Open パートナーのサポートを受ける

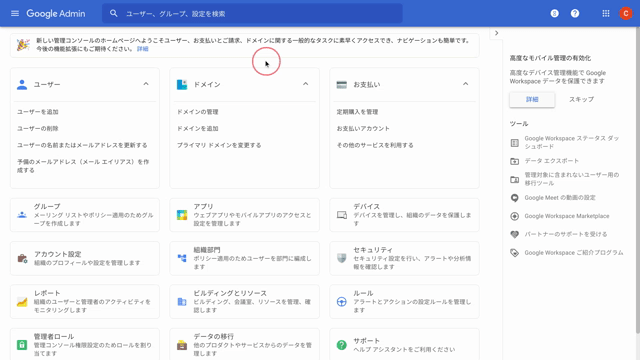click(566, 234)
